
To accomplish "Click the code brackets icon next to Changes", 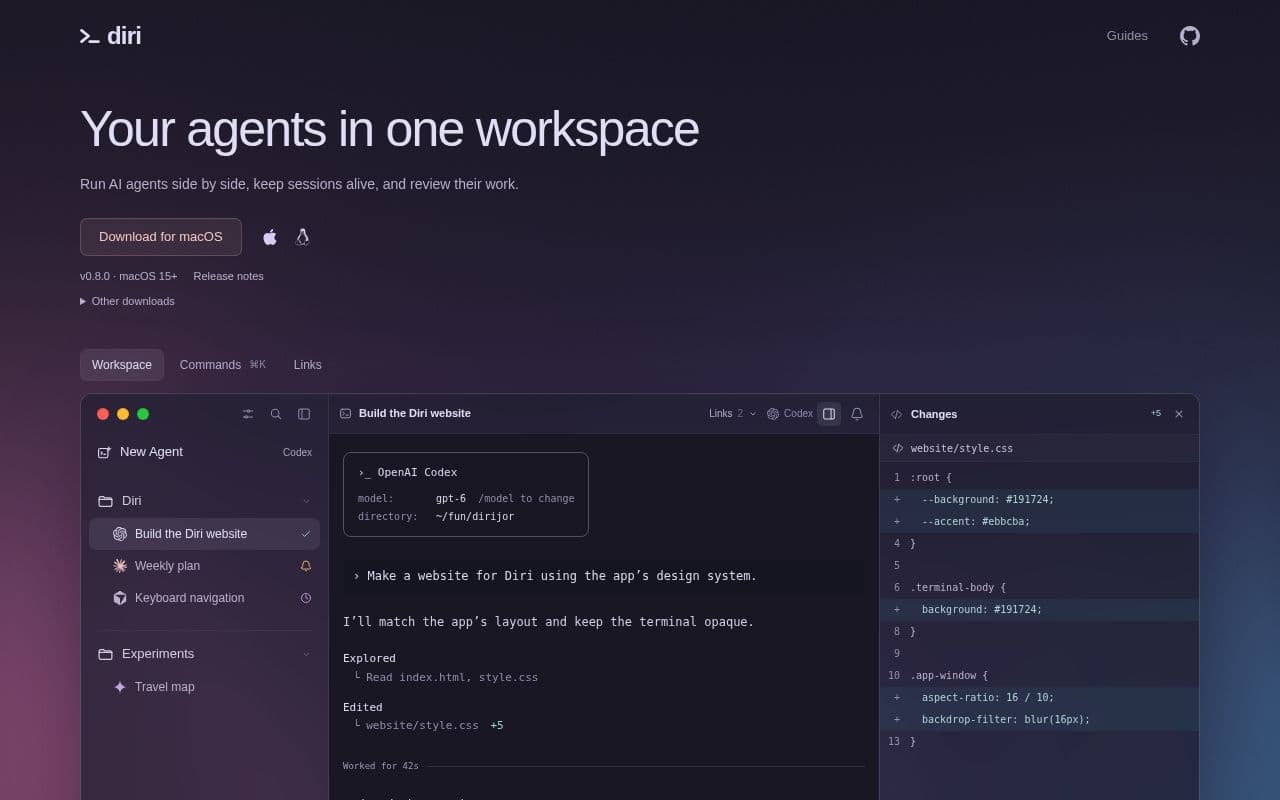I will [x=897, y=414].
